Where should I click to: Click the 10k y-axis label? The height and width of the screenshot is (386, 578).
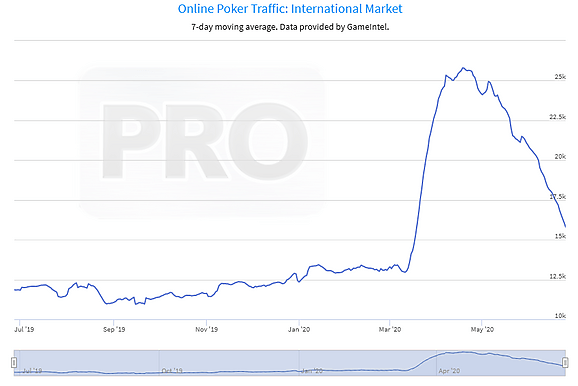click(x=560, y=316)
